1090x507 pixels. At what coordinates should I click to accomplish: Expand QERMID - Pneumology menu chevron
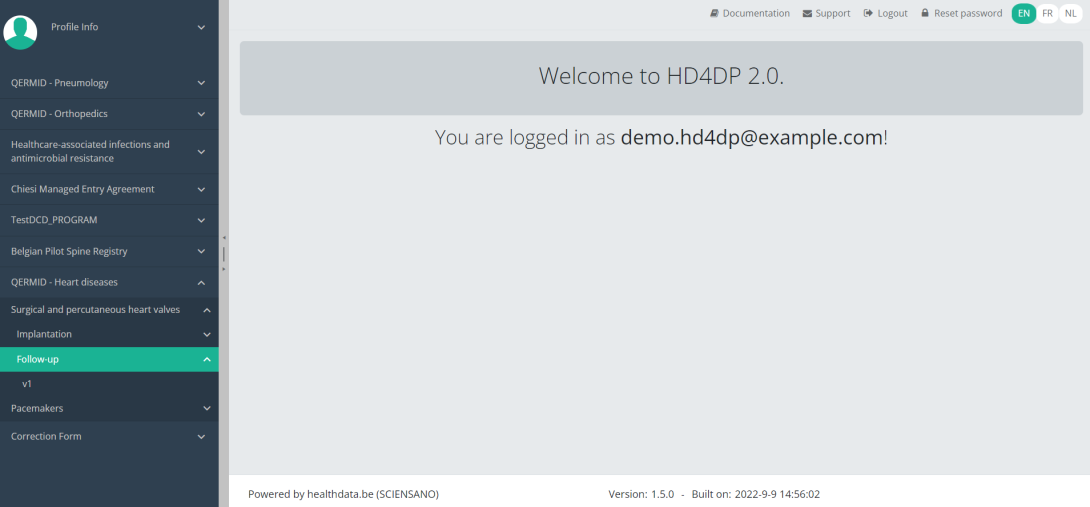[x=201, y=83]
